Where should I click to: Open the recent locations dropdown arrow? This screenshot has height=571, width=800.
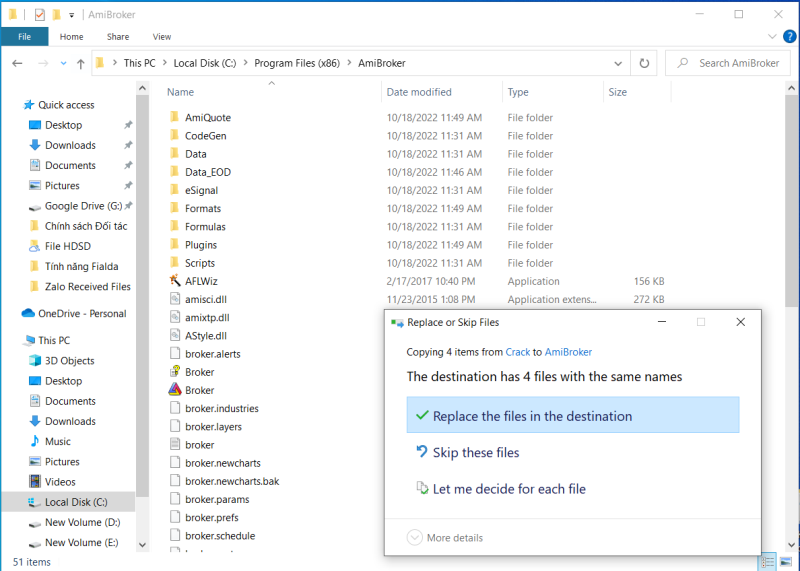tap(62, 63)
